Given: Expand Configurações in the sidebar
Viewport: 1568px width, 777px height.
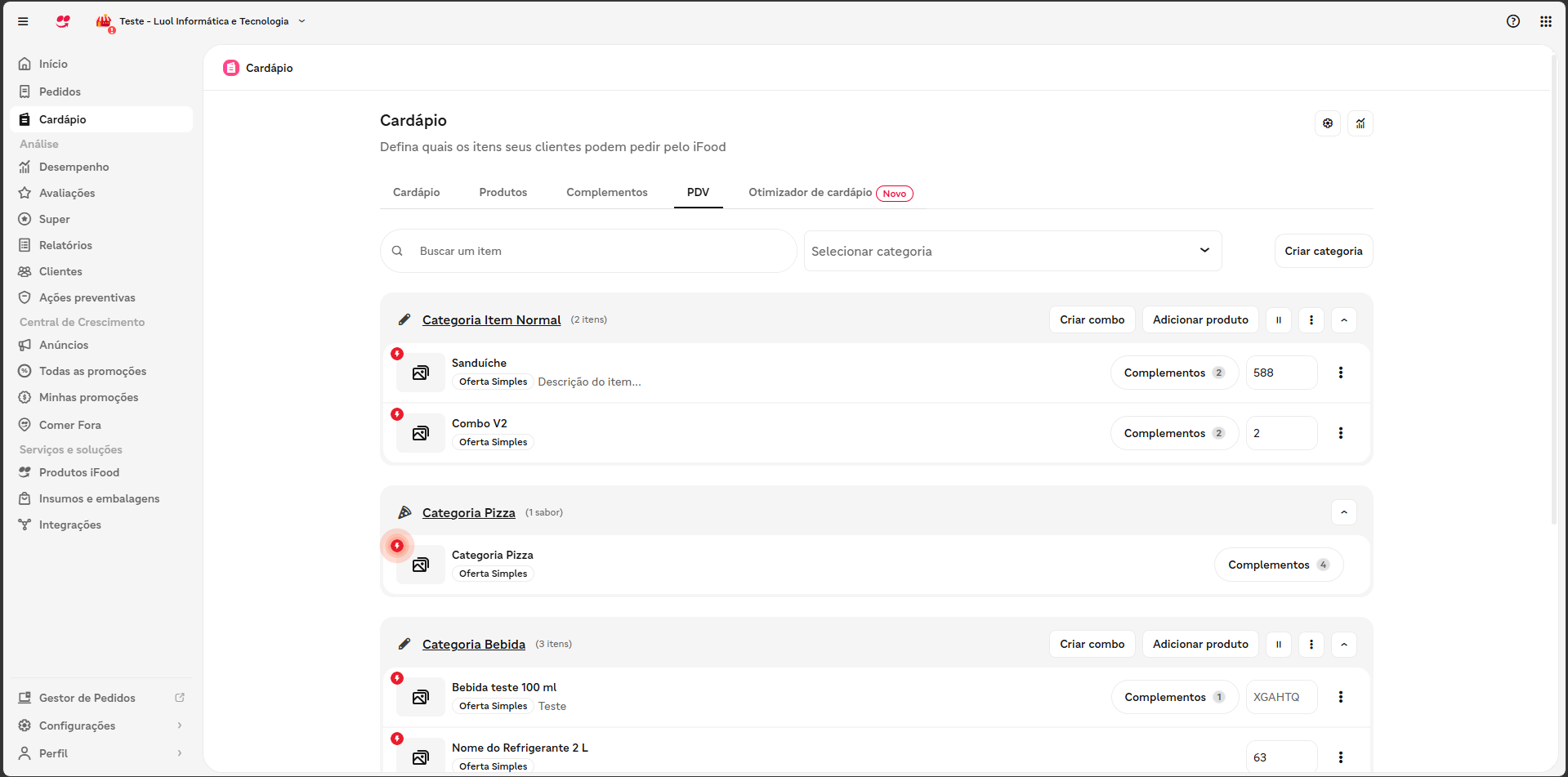Looking at the screenshot, I should point(180,726).
